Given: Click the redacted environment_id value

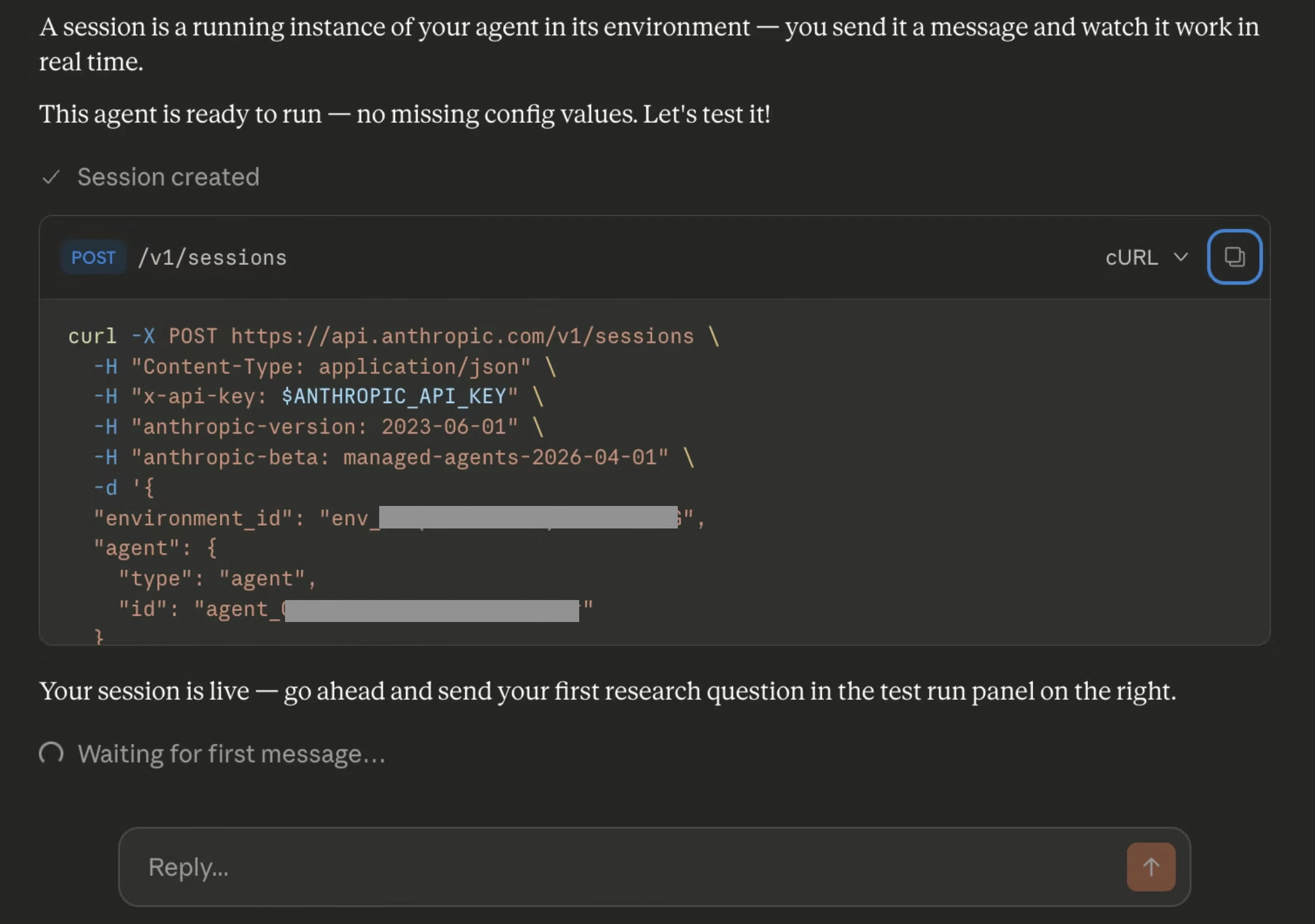Looking at the screenshot, I should point(527,517).
